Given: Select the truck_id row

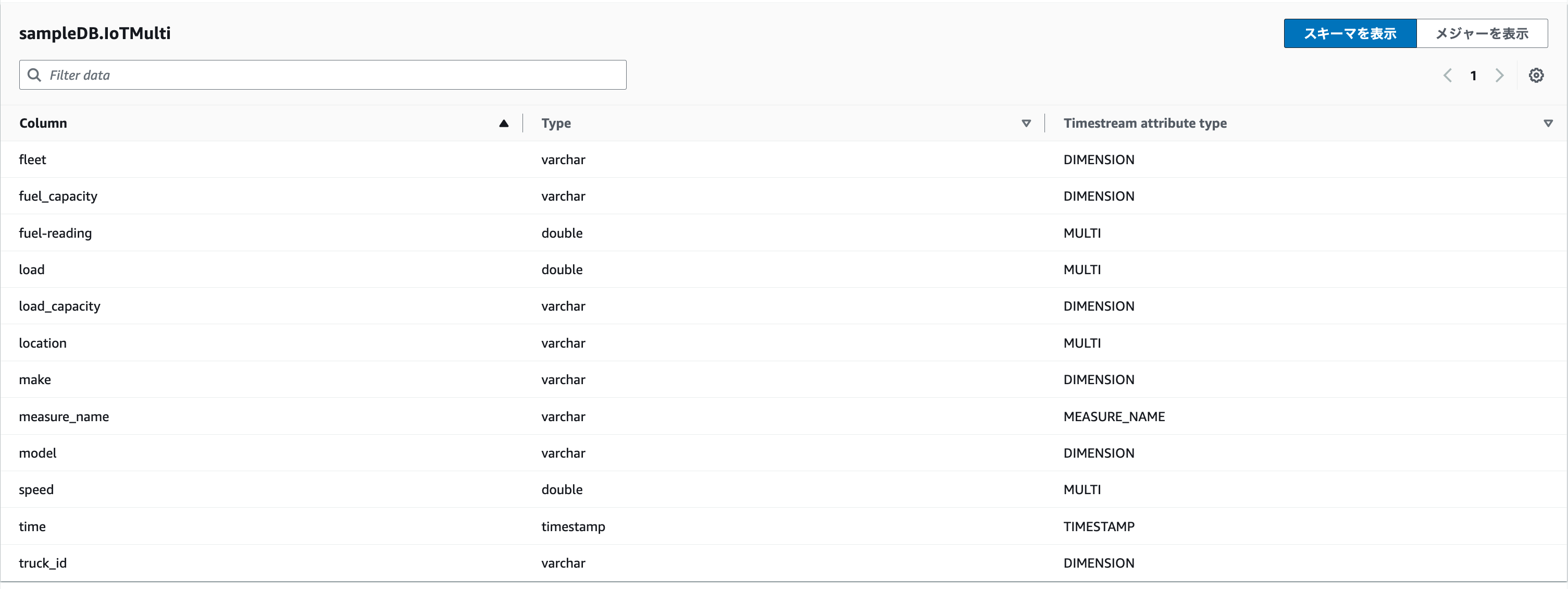Looking at the screenshot, I should click(43, 563).
